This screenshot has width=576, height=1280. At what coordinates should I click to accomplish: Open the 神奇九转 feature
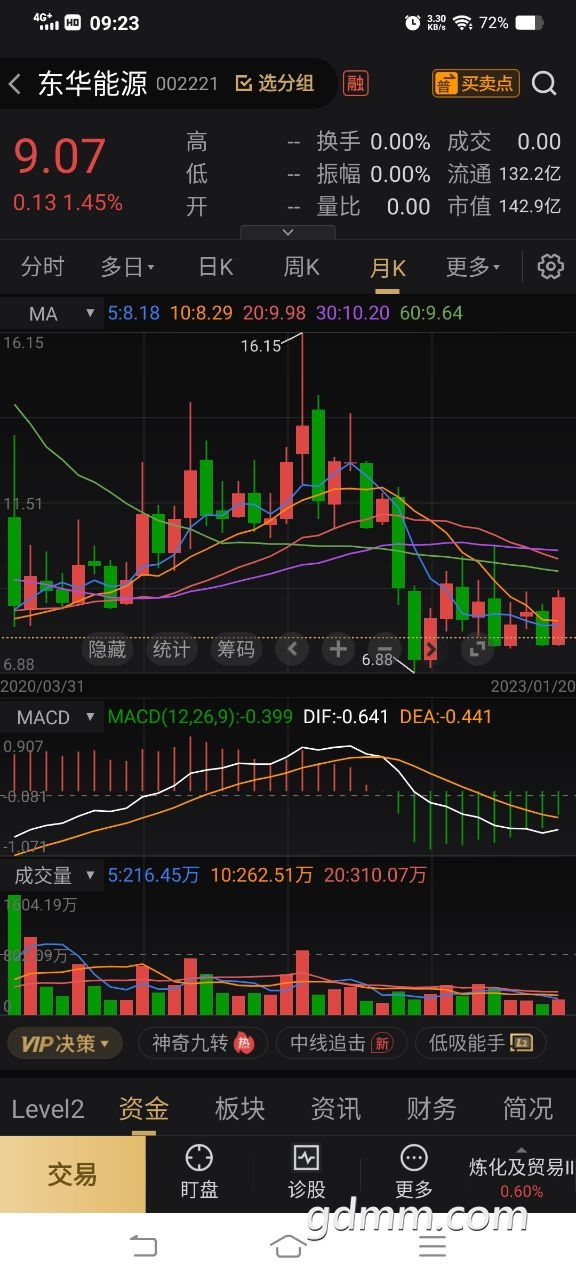point(202,1043)
